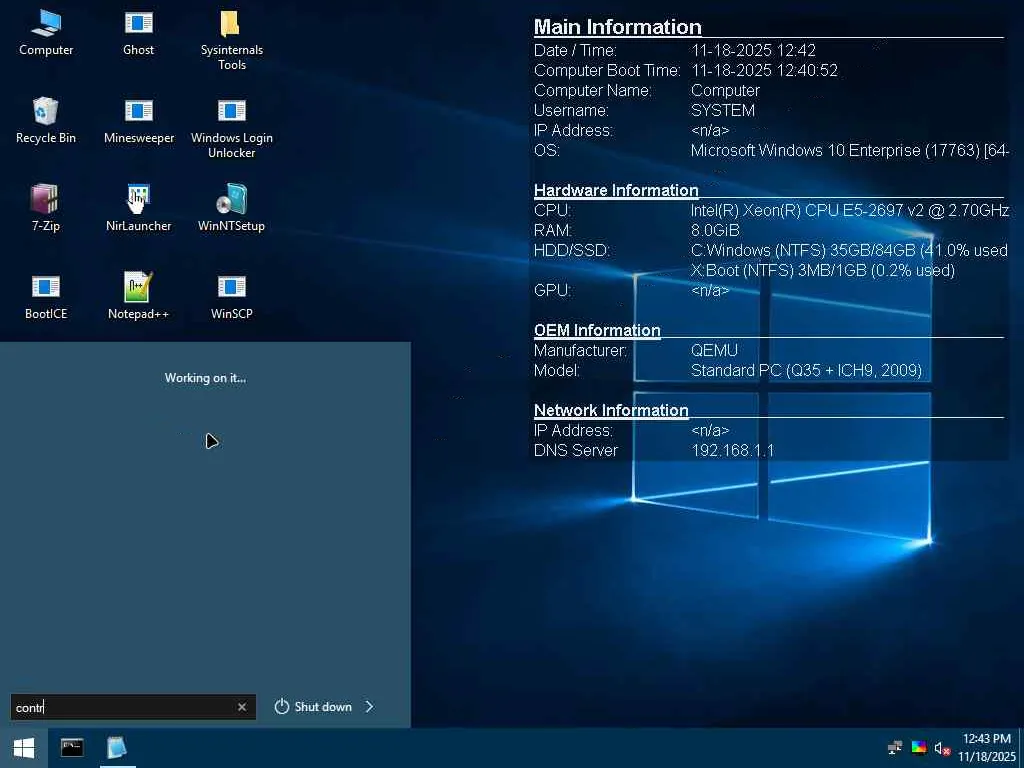The height and width of the screenshot is (768, 1024).
Task: Click the OS value 'Microsoft Windows 10 Enterprise'
Action: [850, 150]
